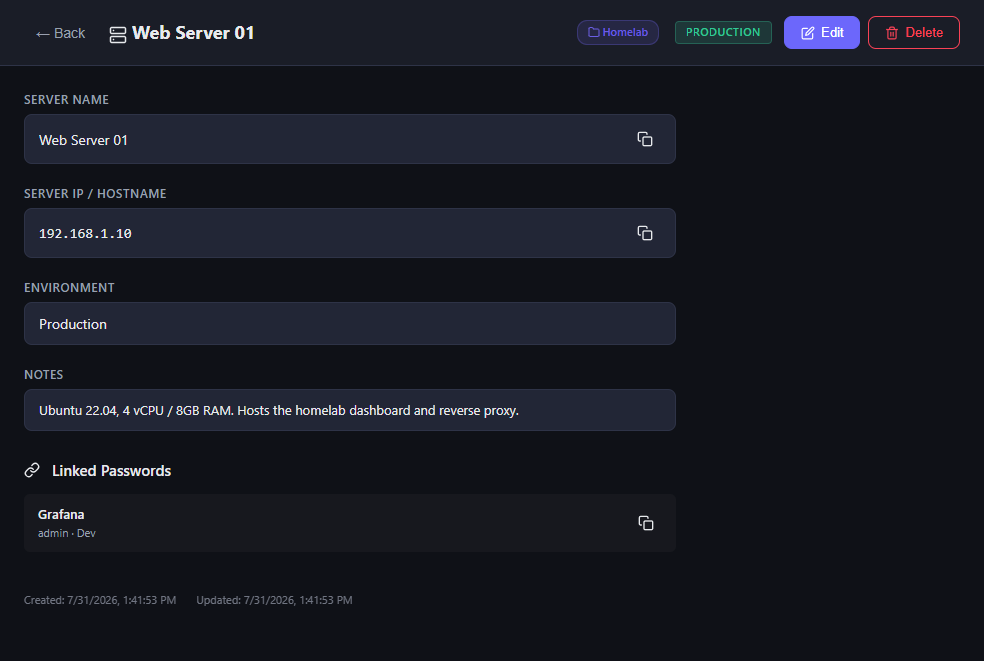Click the server icon beside Web Server 01 title

(x=117, y=35)
